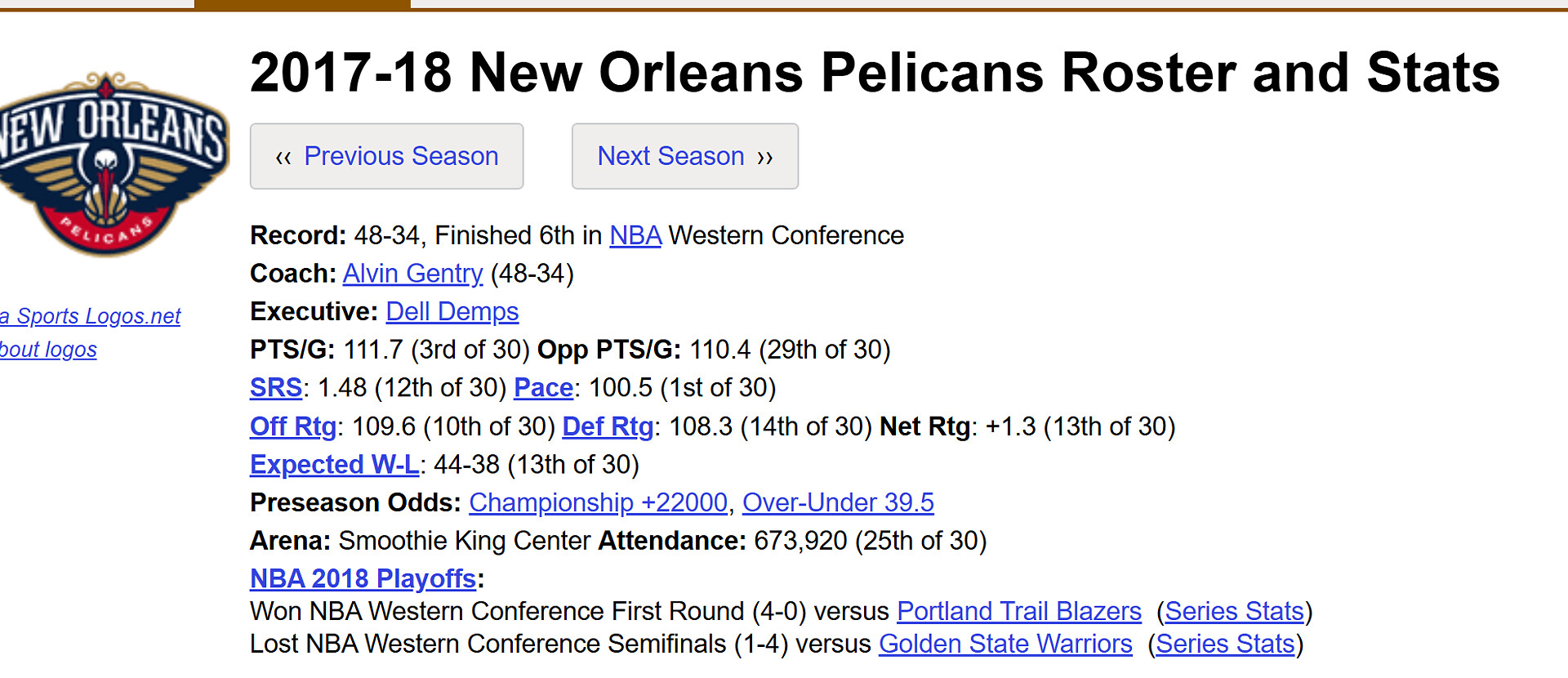
Task: Open Series Stats for Warriors series
Action: click(x=1225, y=645)
